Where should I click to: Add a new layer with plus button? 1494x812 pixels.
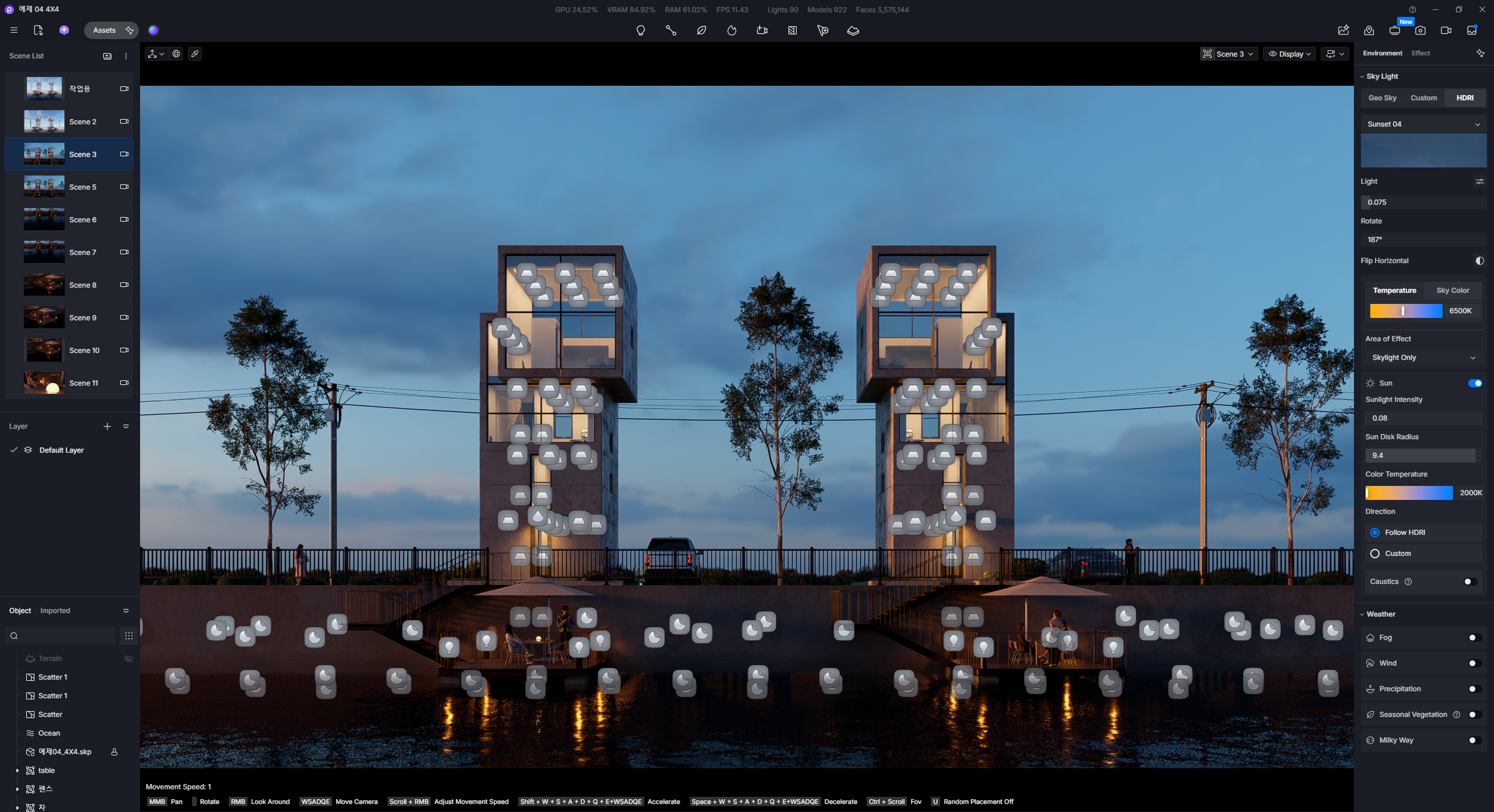pos(107,426)
